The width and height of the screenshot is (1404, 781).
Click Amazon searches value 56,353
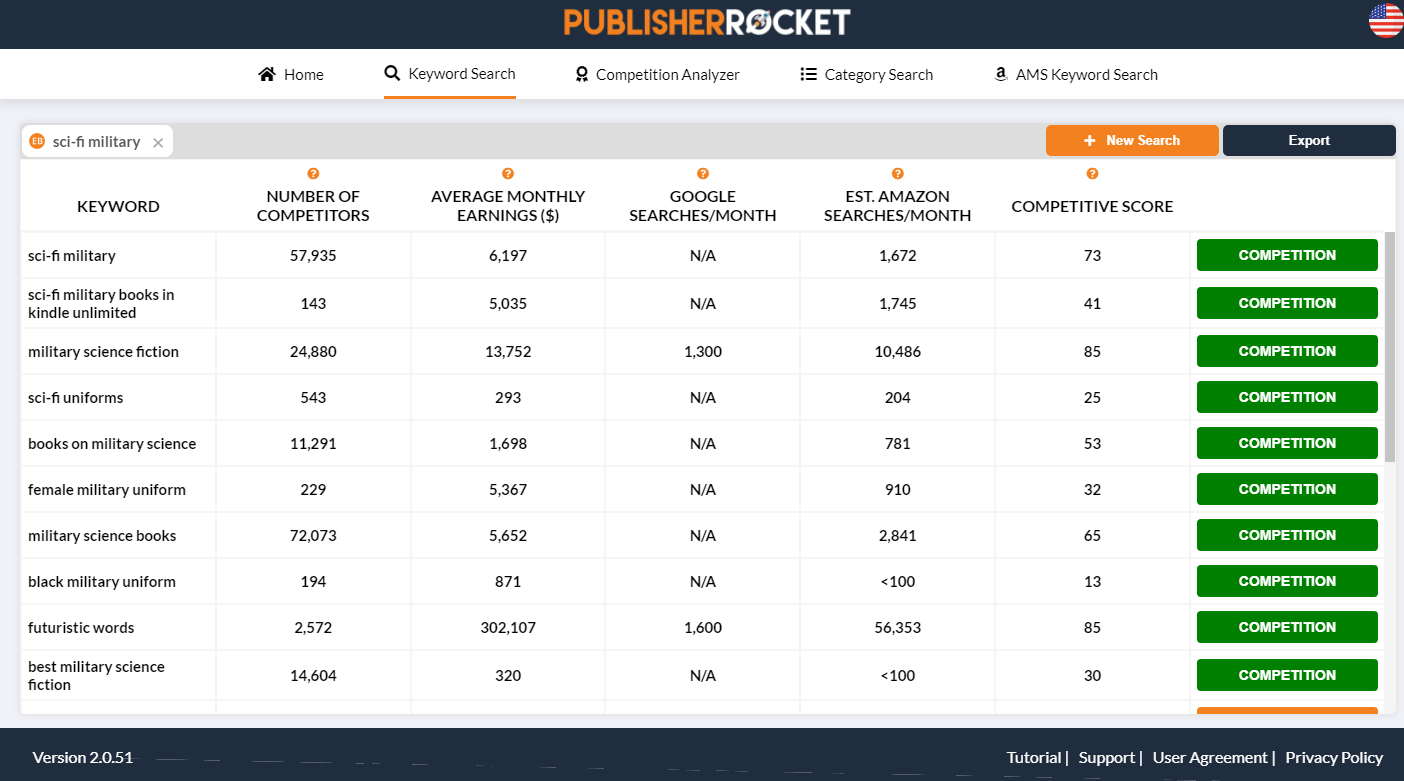click(898, 627)
